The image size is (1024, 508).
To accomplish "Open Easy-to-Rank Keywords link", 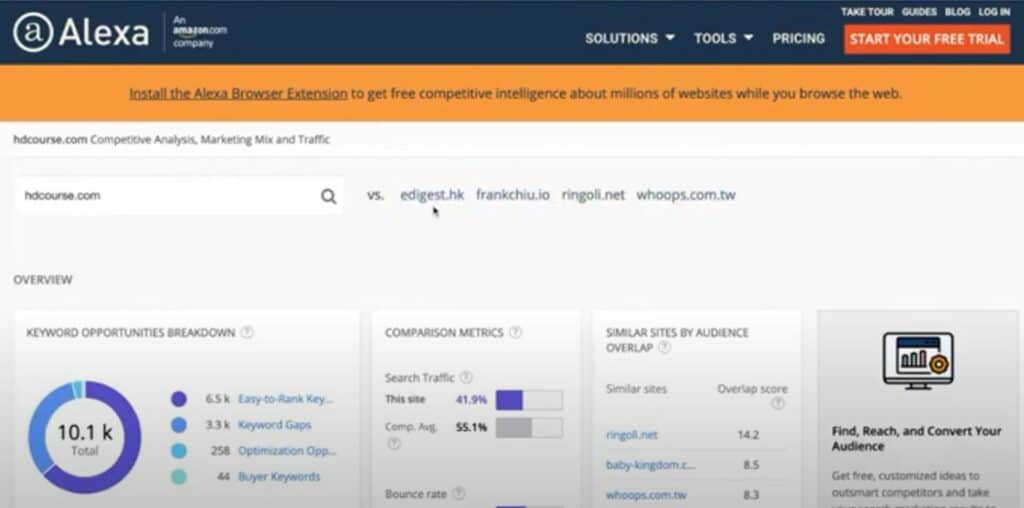I will 285,399.
